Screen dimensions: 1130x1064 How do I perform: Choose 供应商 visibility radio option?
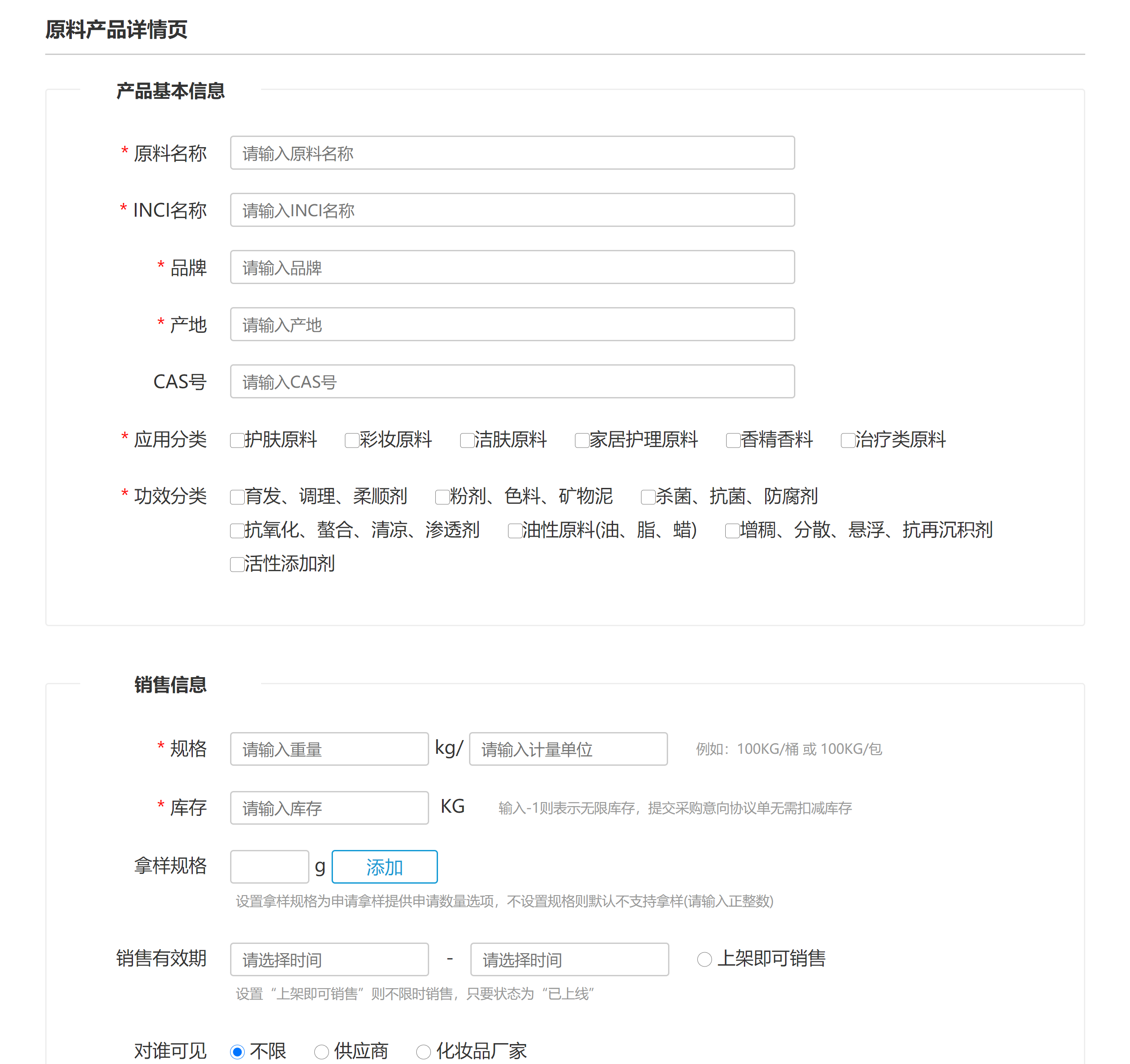pos(322,1052)
